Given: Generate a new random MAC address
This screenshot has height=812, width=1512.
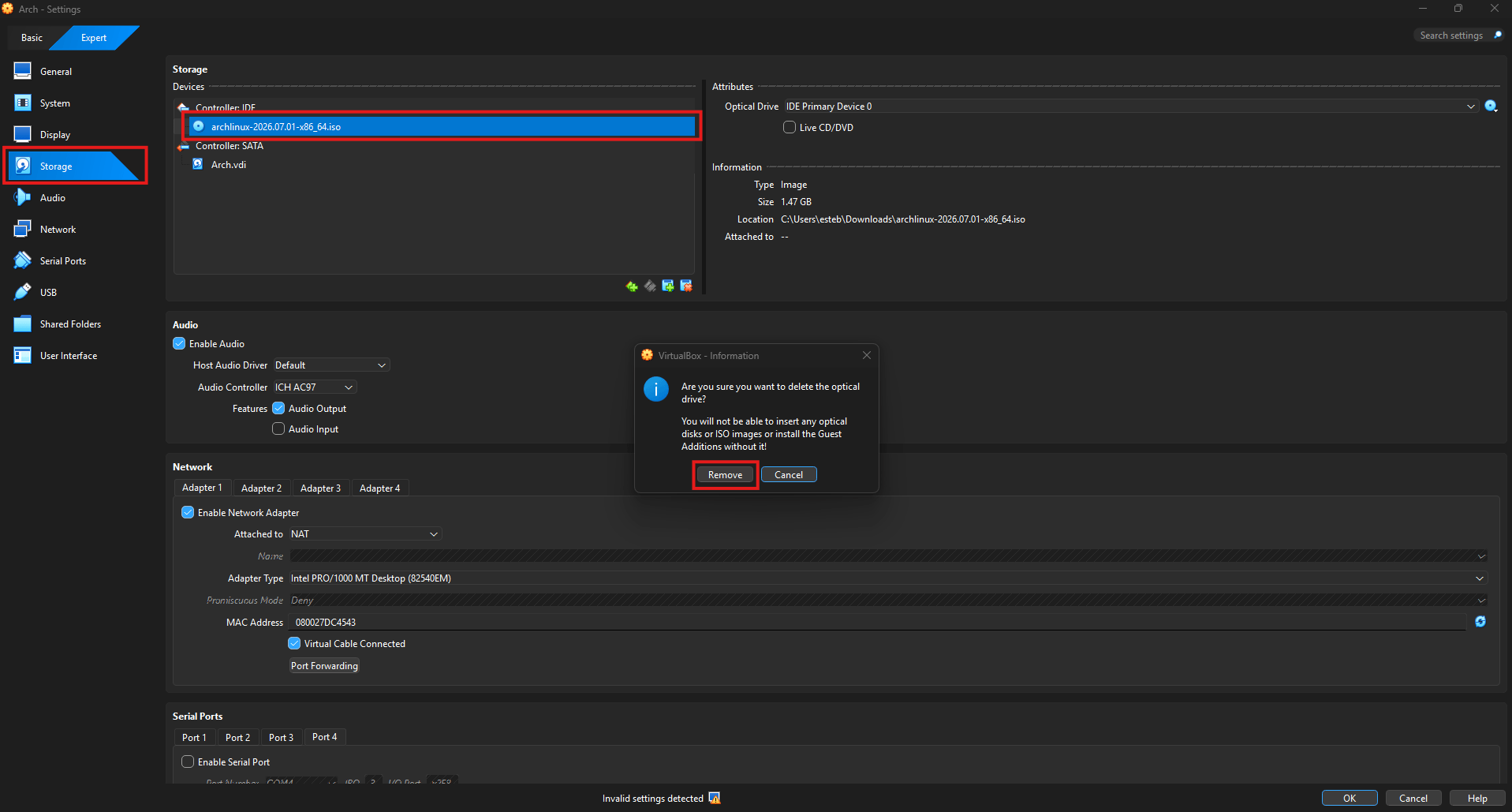Looking at the screenshot, I should coord(1480,622).
